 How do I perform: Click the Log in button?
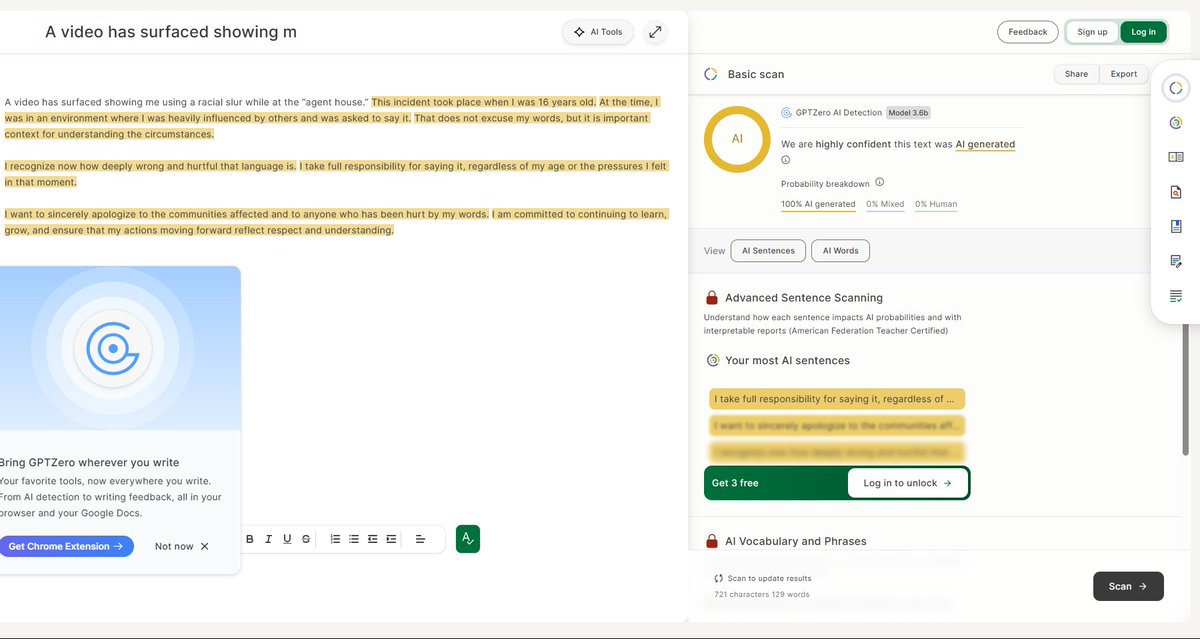click(1143, 32)
